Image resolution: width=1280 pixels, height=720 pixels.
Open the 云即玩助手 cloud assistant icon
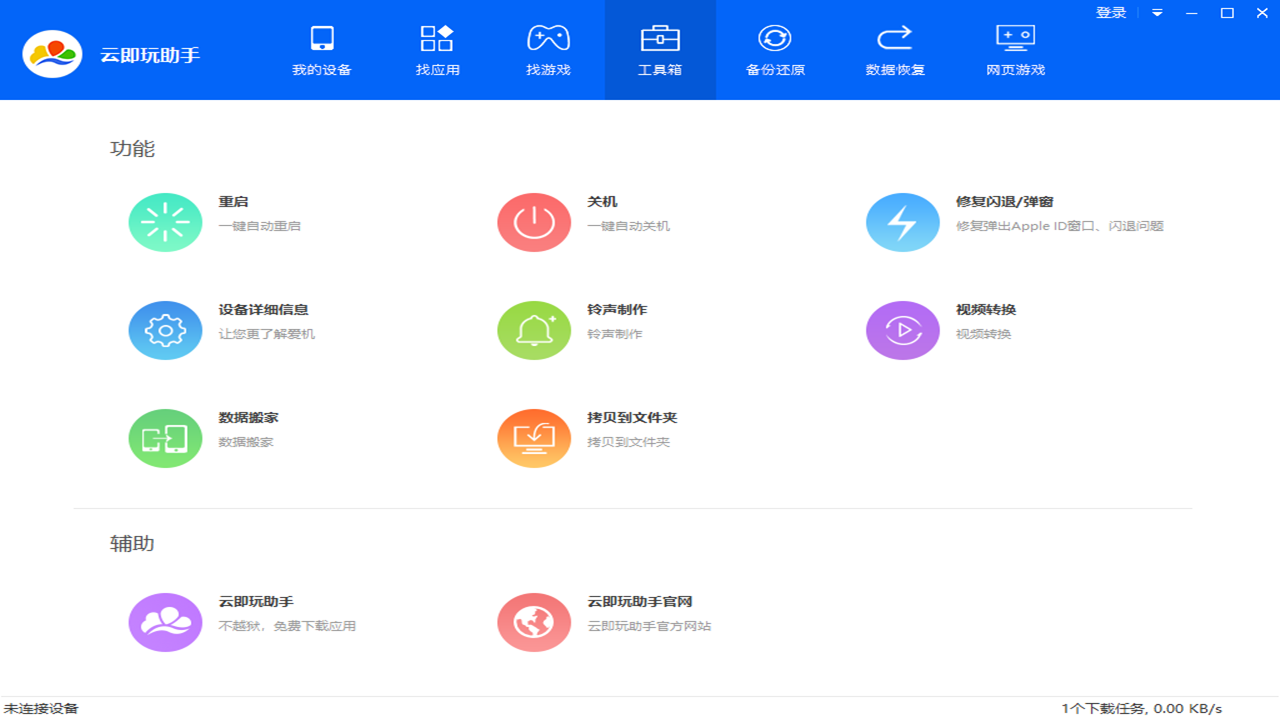(x=165, y=621)
